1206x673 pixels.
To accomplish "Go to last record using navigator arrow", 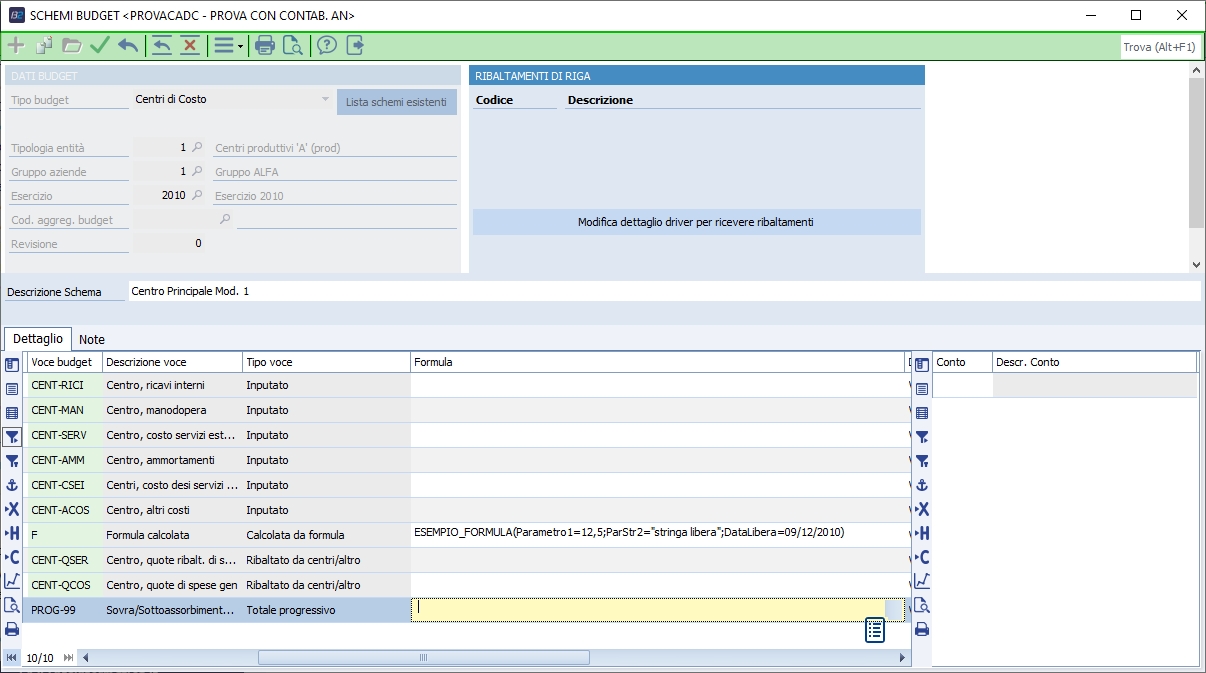I will 68,657.
